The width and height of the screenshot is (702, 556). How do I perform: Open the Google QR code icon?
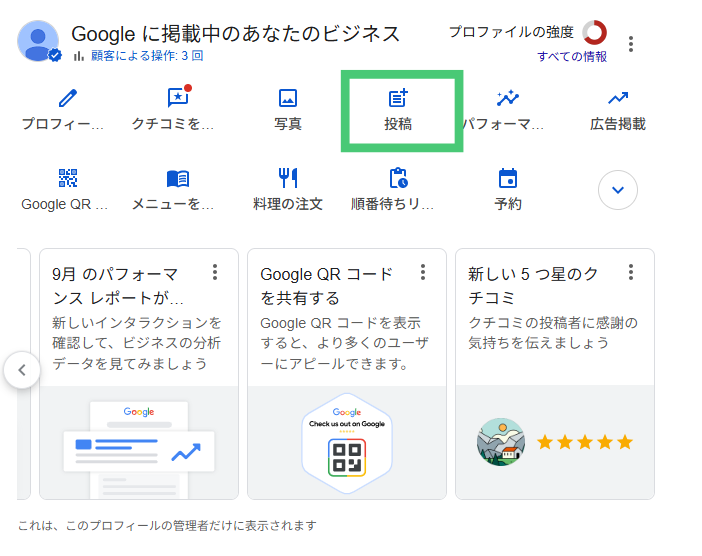pos(67,178)
